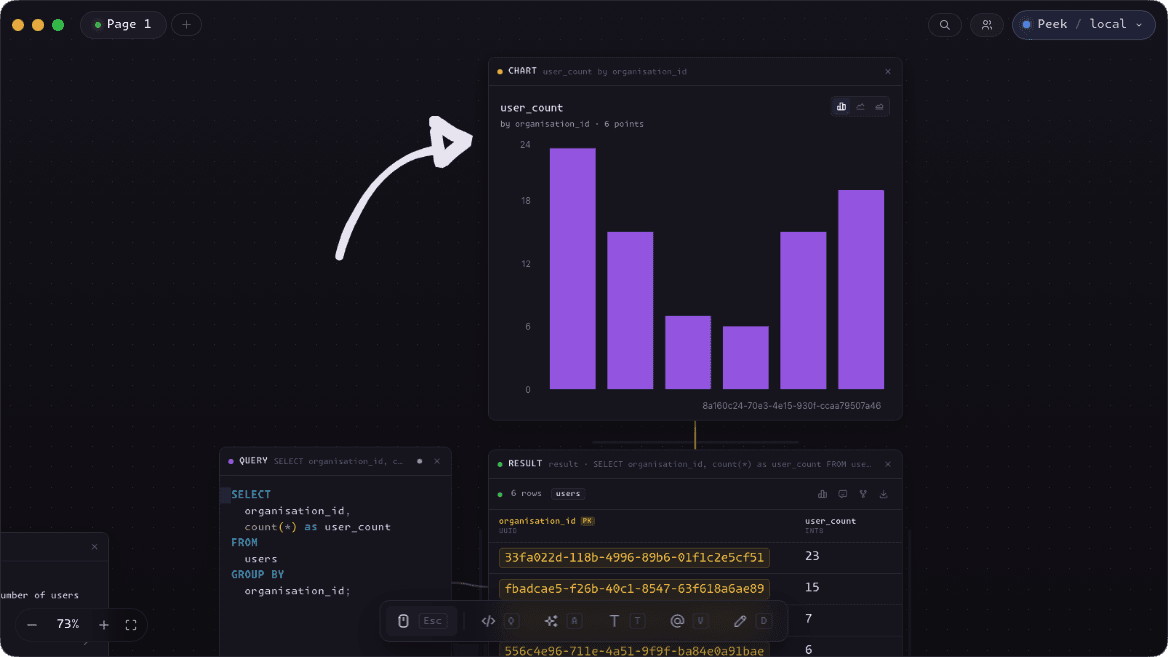Pick the pencil draw tool
Viewport: 1168px width, 657px height.
click(x=740, y=621)
